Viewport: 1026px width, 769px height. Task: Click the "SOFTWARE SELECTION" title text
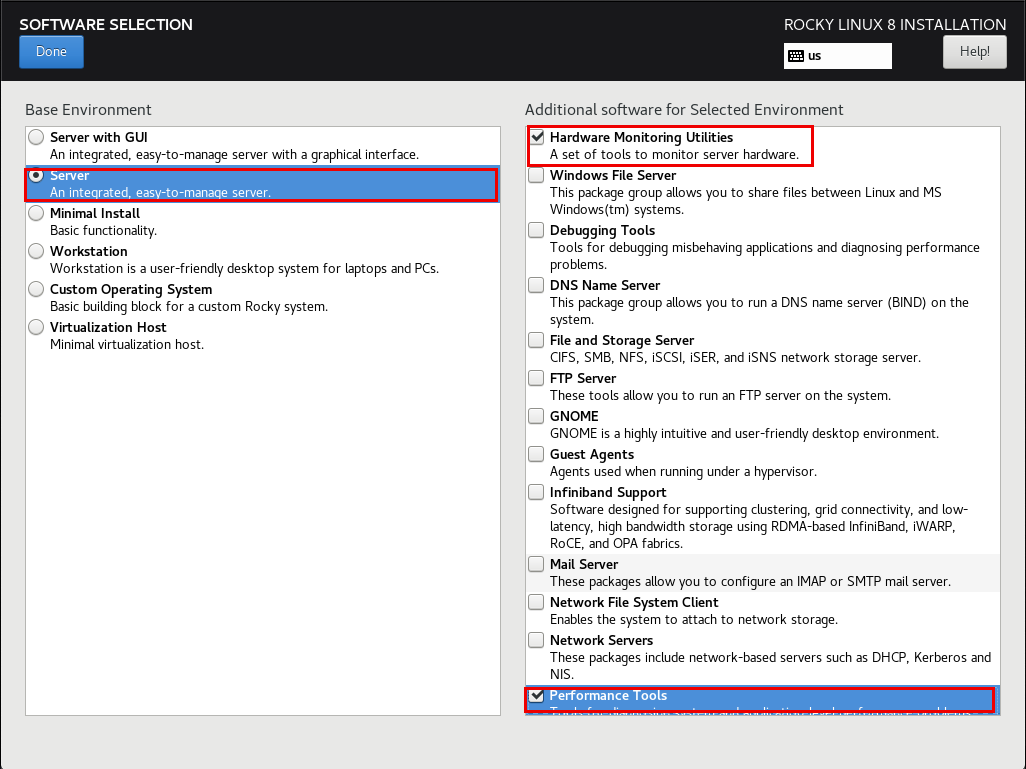pos(106,25)
